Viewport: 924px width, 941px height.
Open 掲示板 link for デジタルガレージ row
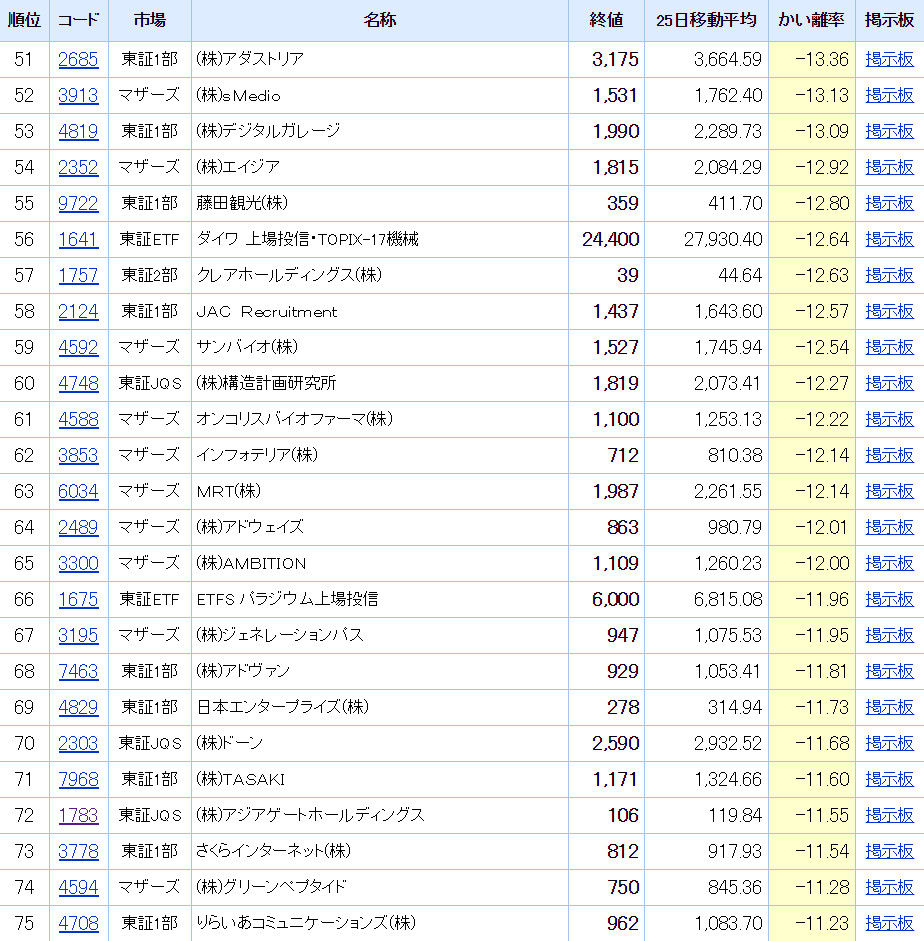pos(889,131)
